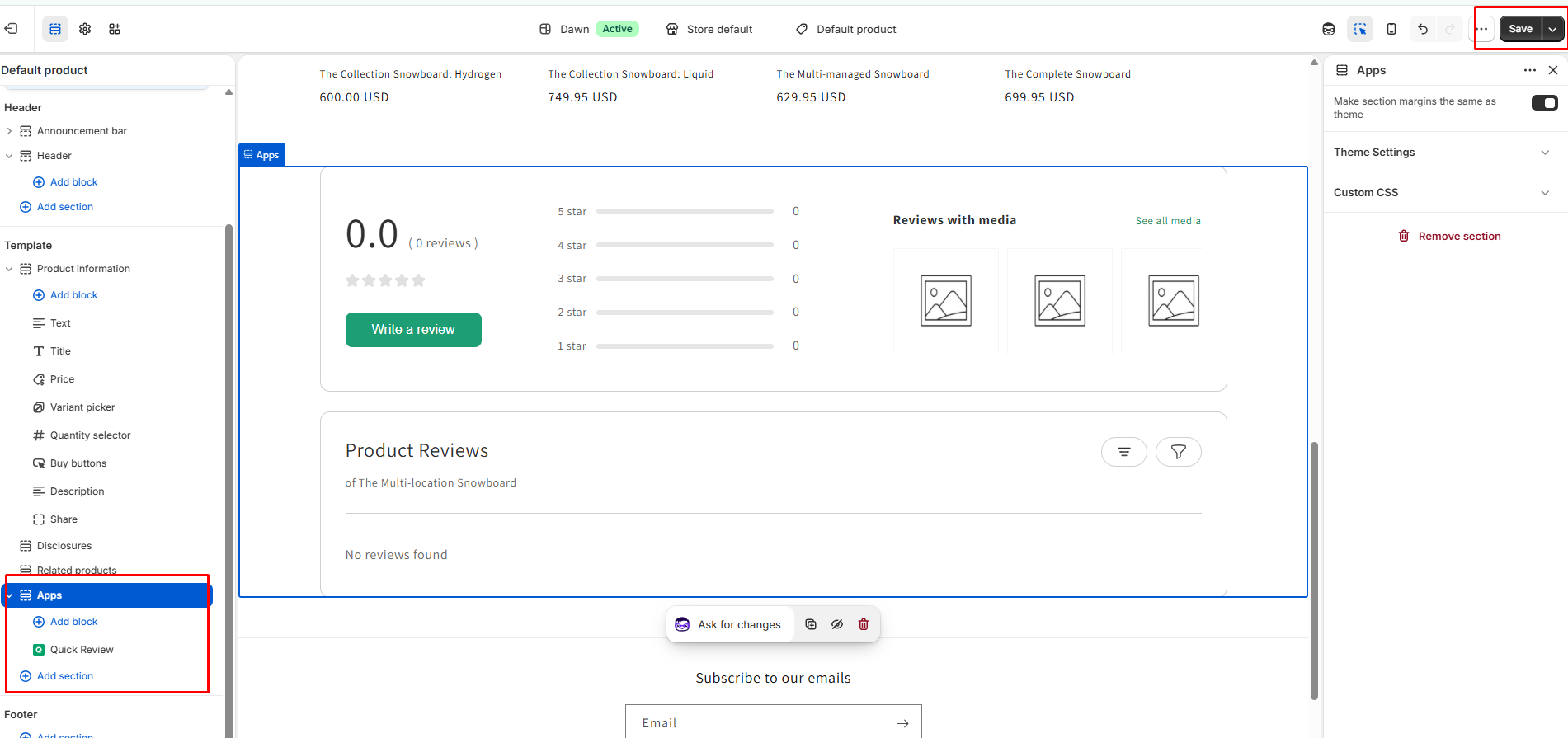Image resolution: width=1568 pixels, height=738 pixels.
Task: Expand Theme Settings accordion
Action: pyautogui.click(x=1443, y=153)
